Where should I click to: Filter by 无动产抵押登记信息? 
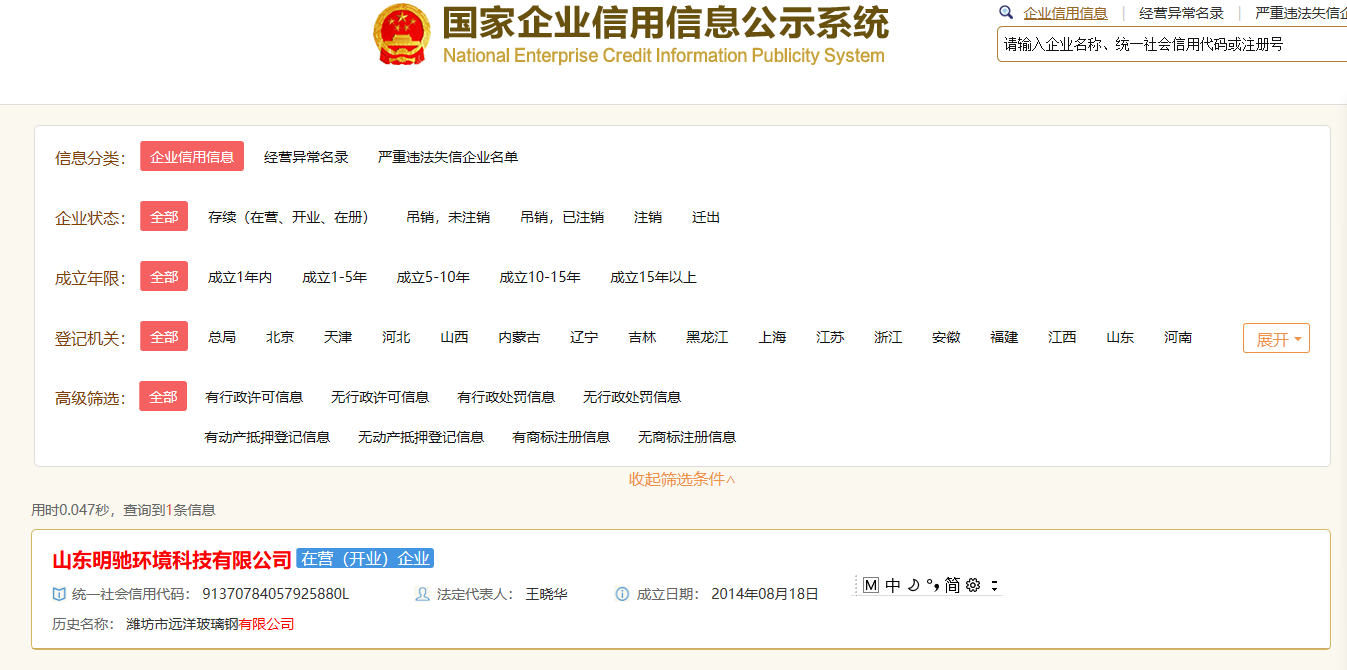(x=421, y=437)
